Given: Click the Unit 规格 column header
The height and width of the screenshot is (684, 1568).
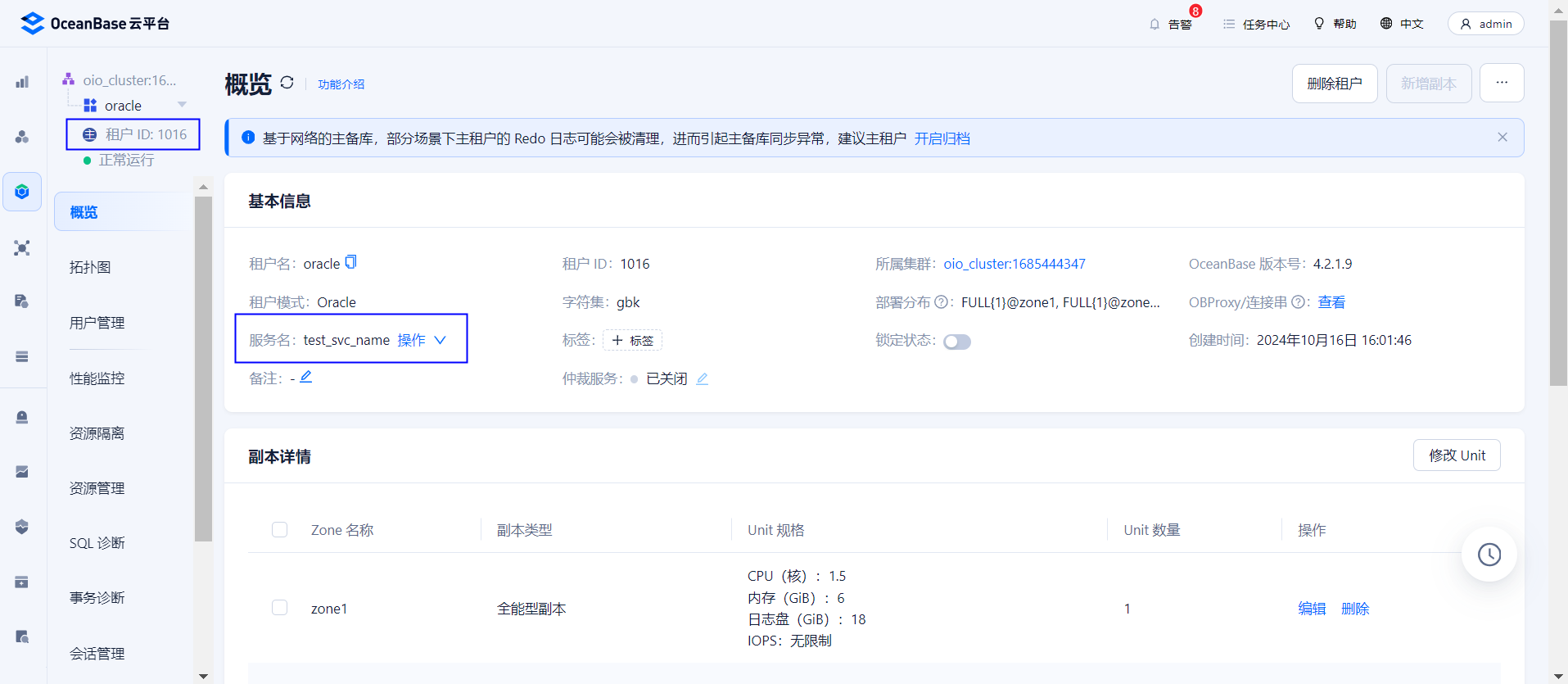Looking at the screenshot, I should pyautogui.click(x=775, y=530).
